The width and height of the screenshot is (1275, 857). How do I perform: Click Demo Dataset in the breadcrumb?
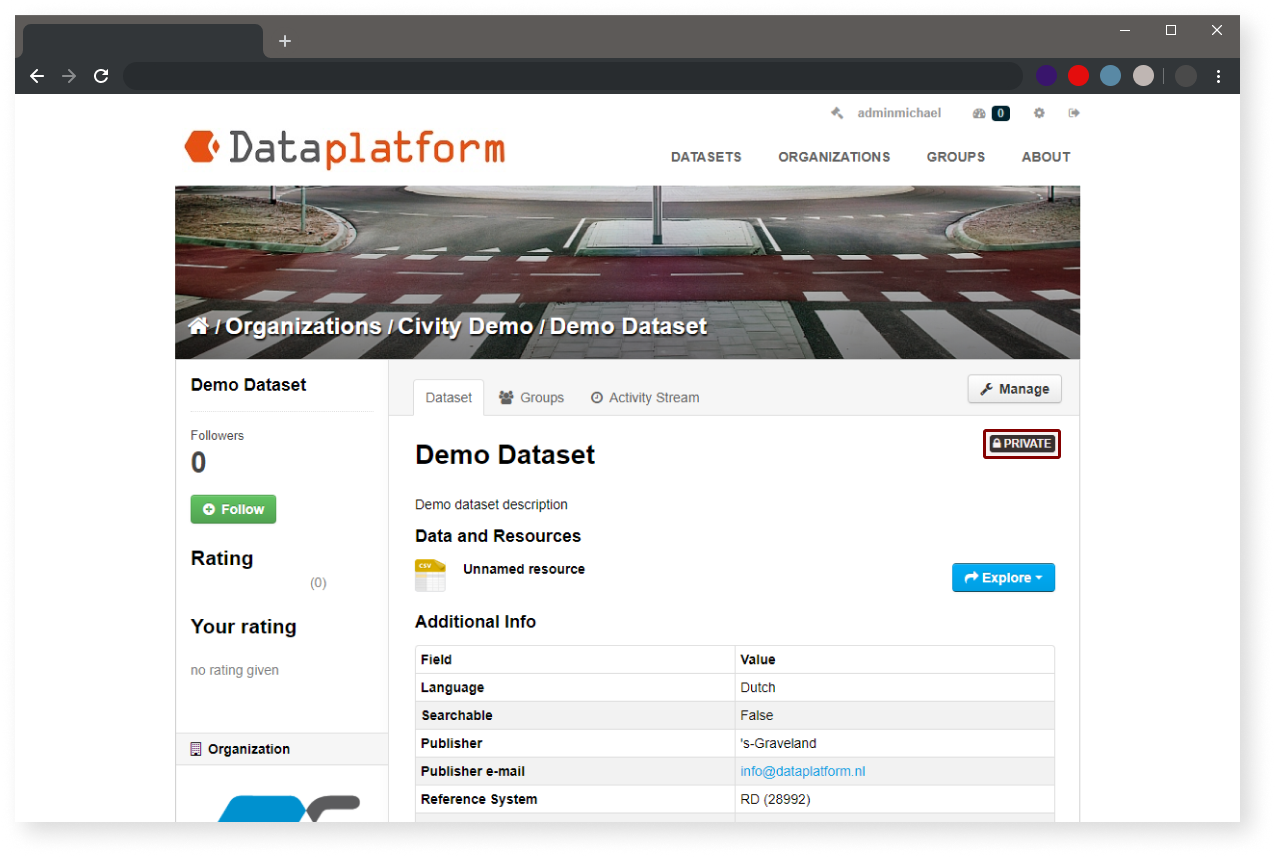click(628, 327)
